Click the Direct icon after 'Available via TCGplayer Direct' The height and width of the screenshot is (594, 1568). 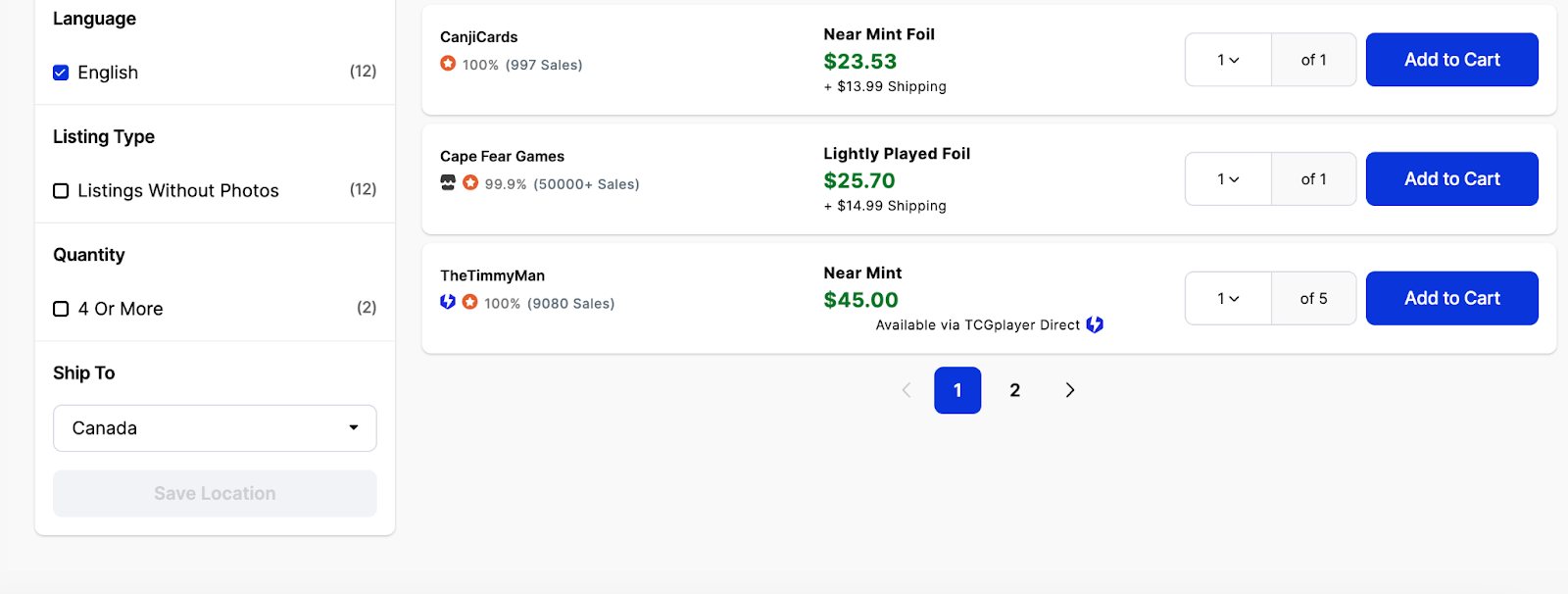click(x=1097, y=324)
